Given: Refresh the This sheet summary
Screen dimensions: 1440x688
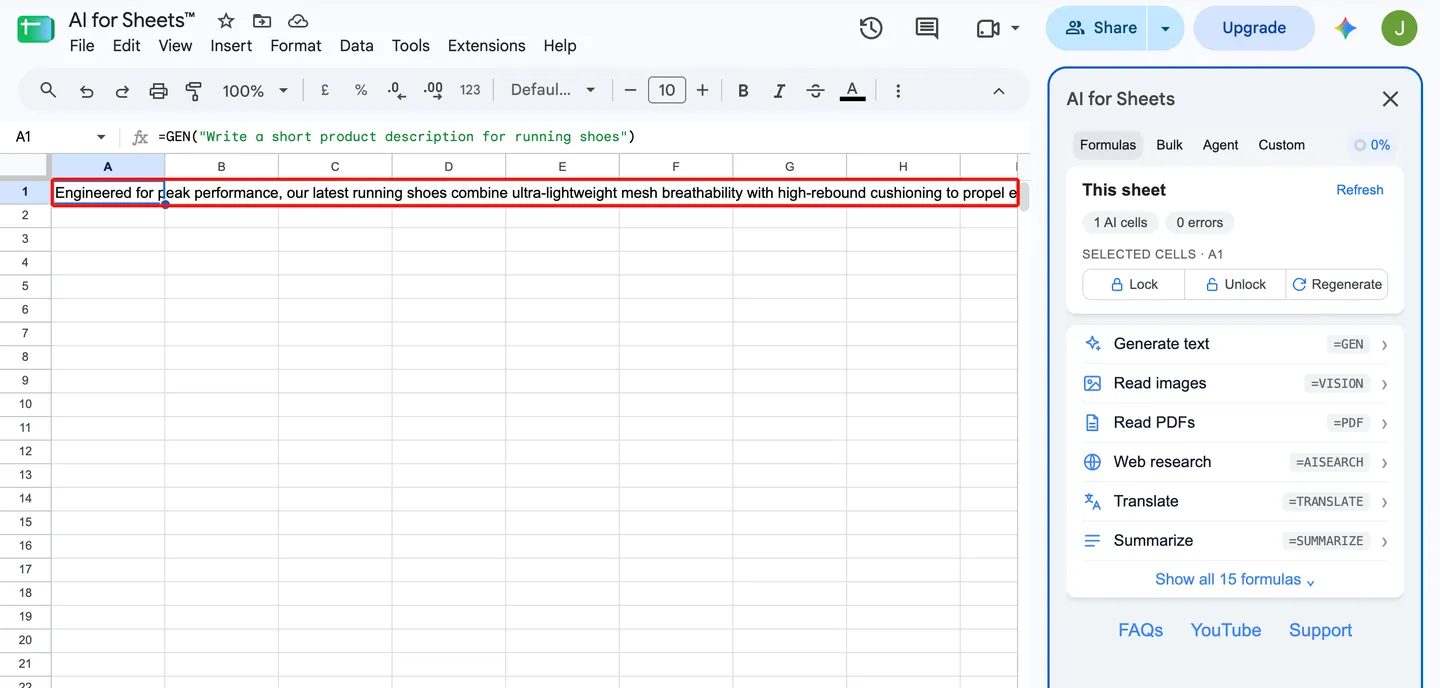Looking at the screenshot, I should click(1360, 190).
